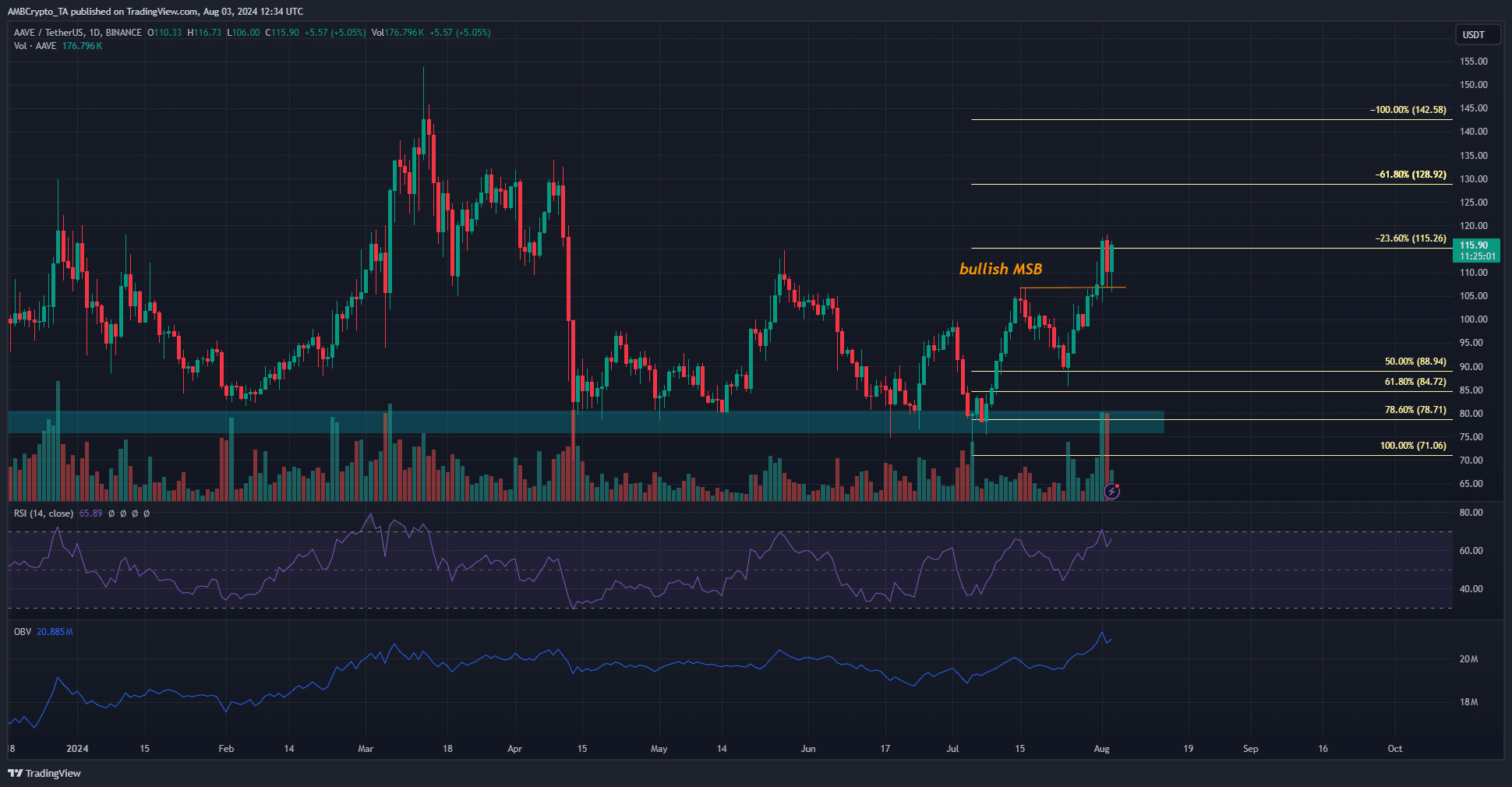Screen dimensions: 1512x787
Task: Select the 78.60% (78.71) Fibonacci label
Action: 1415,410
